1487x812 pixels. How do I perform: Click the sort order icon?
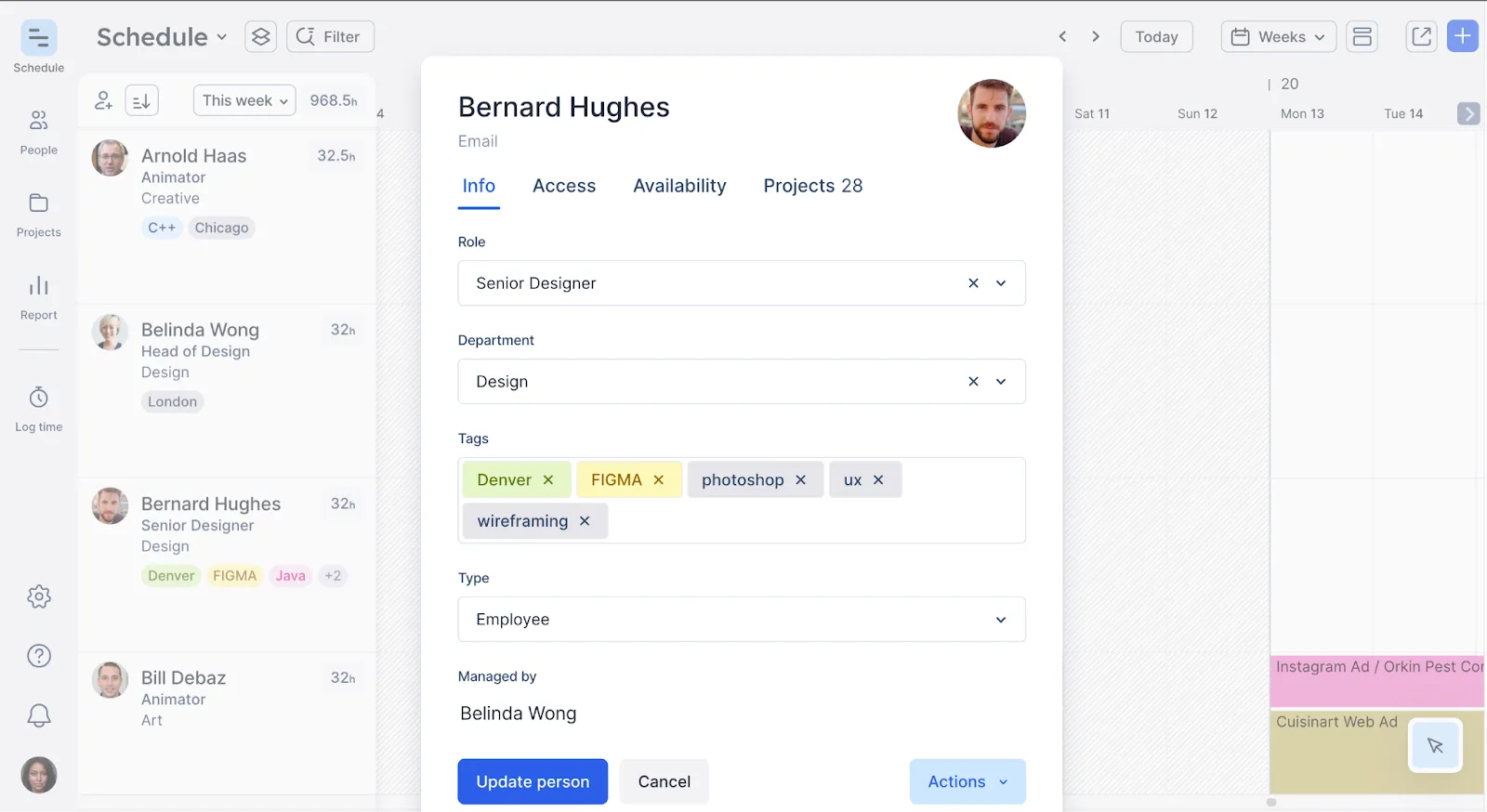tap(141, 100)
